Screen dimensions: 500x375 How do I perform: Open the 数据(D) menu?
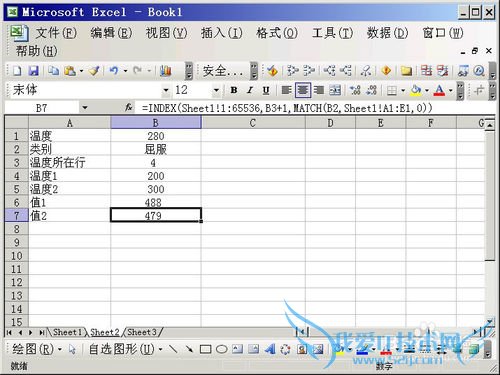387,33
